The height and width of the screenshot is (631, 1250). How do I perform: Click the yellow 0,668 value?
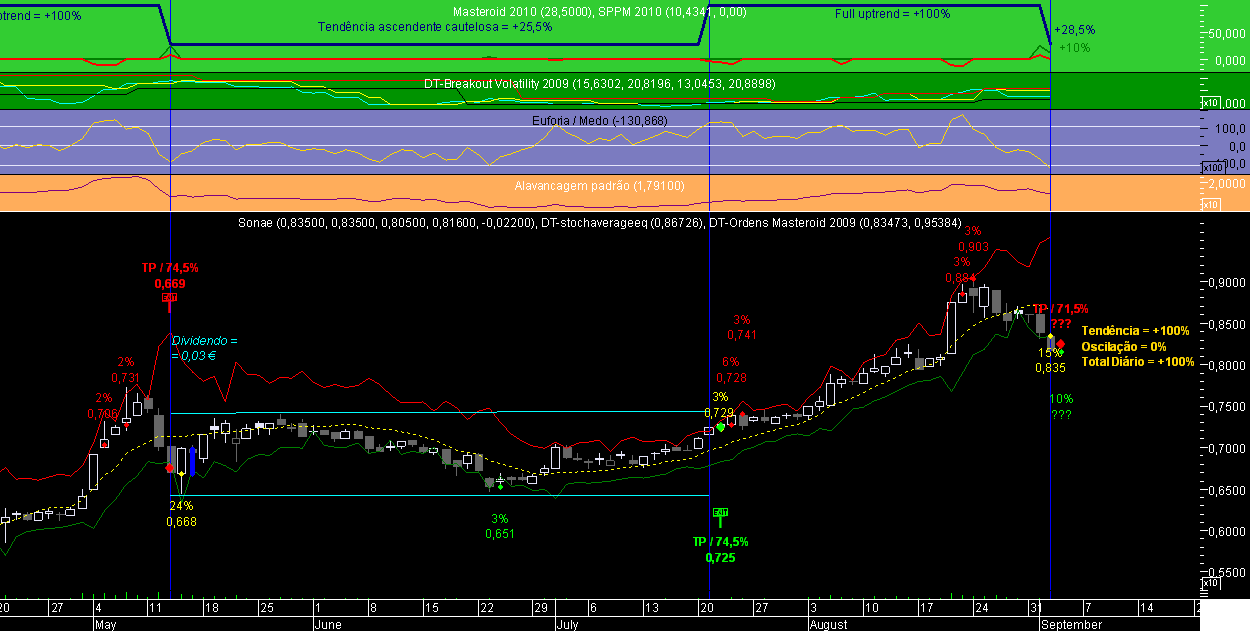181,521
